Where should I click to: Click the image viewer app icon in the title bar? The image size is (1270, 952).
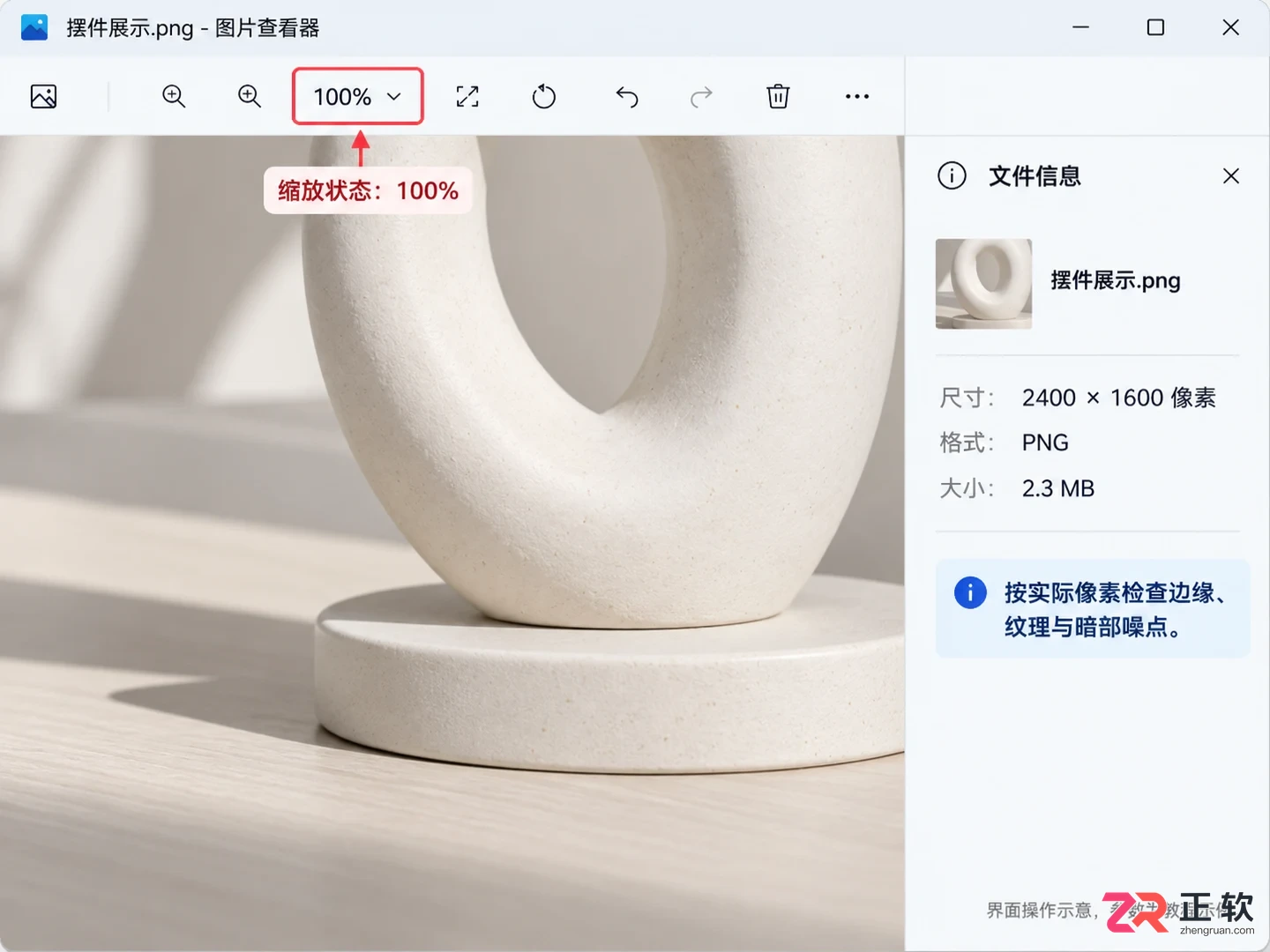(x=34, y=27)
